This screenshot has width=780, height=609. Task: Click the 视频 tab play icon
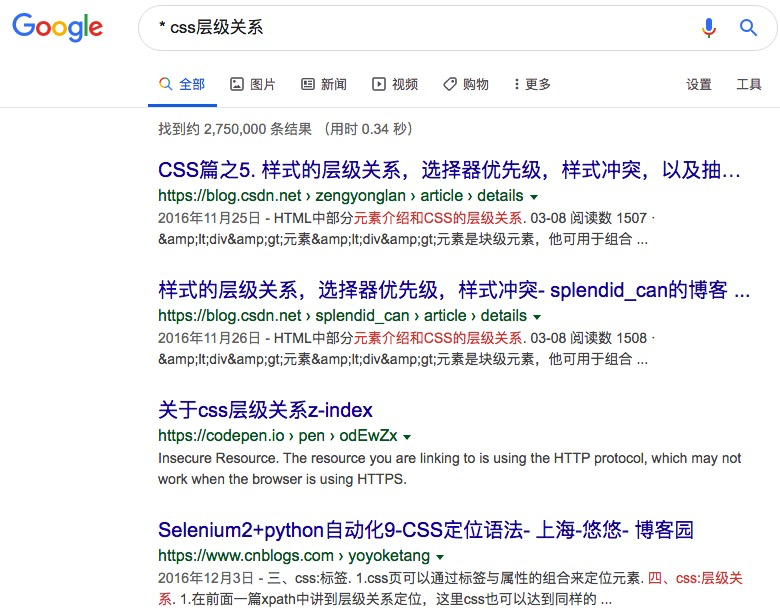(379, 84)
